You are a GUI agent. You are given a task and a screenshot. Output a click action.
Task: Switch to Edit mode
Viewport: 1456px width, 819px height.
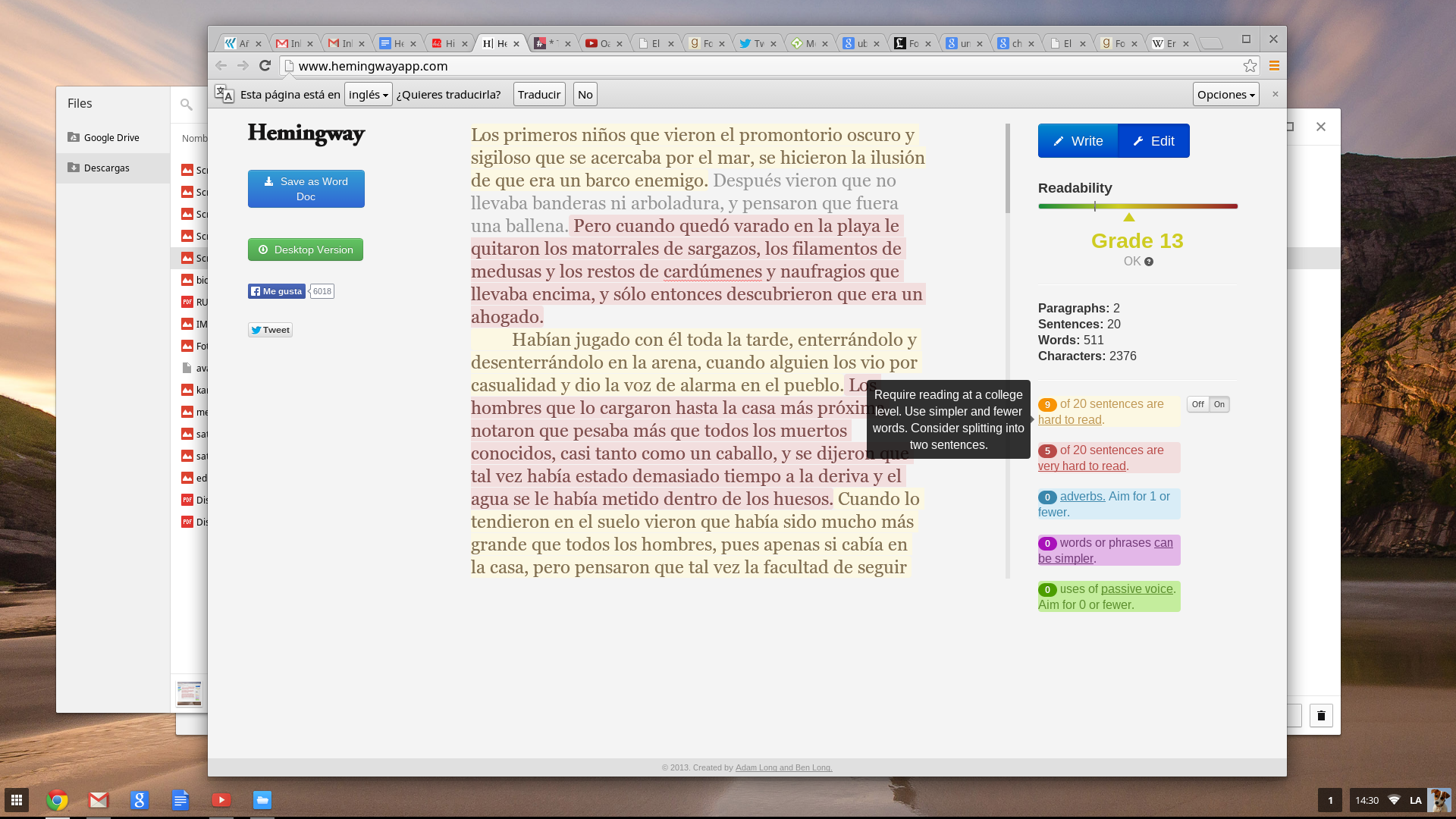pyautogui.click(x=1153, y=141)
